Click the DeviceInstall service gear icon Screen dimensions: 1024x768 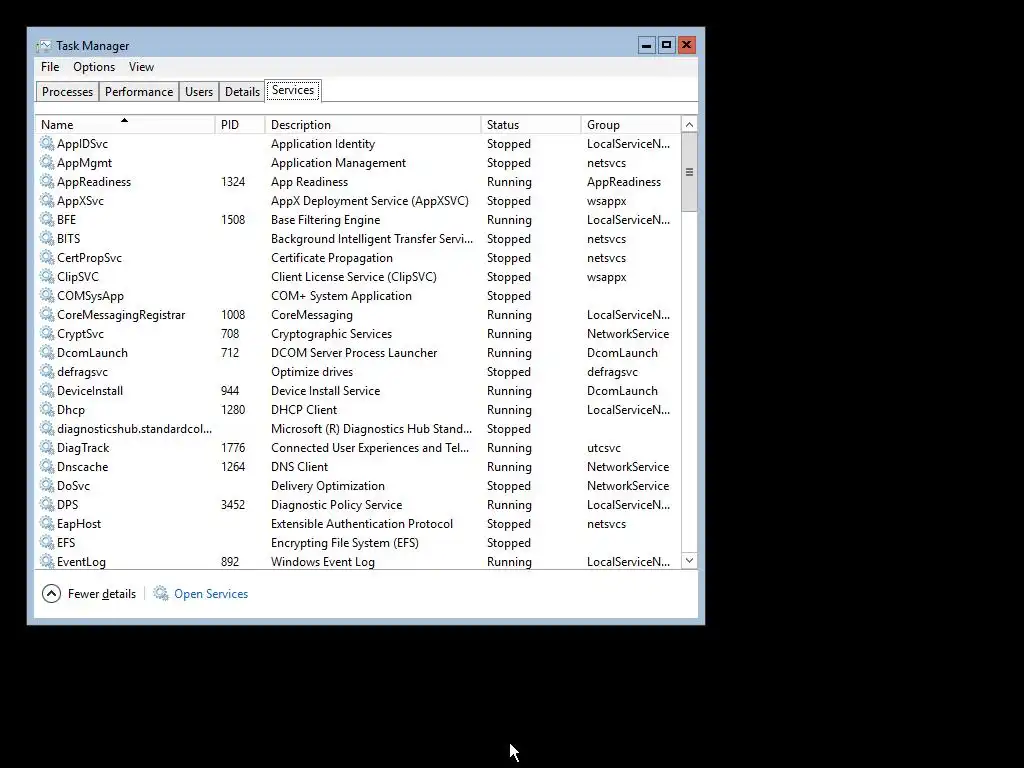coord(47,390)
